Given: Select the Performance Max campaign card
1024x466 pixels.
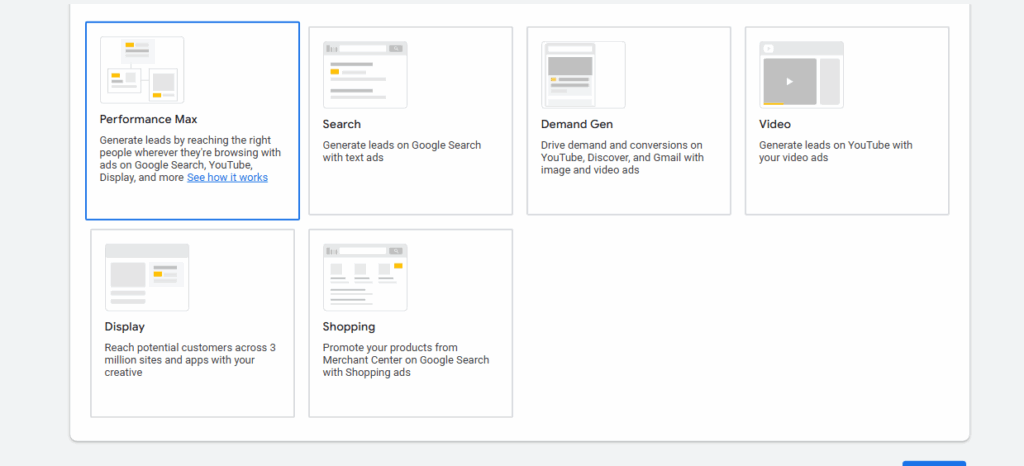Looking at the screenshot, I should [193, 121].
